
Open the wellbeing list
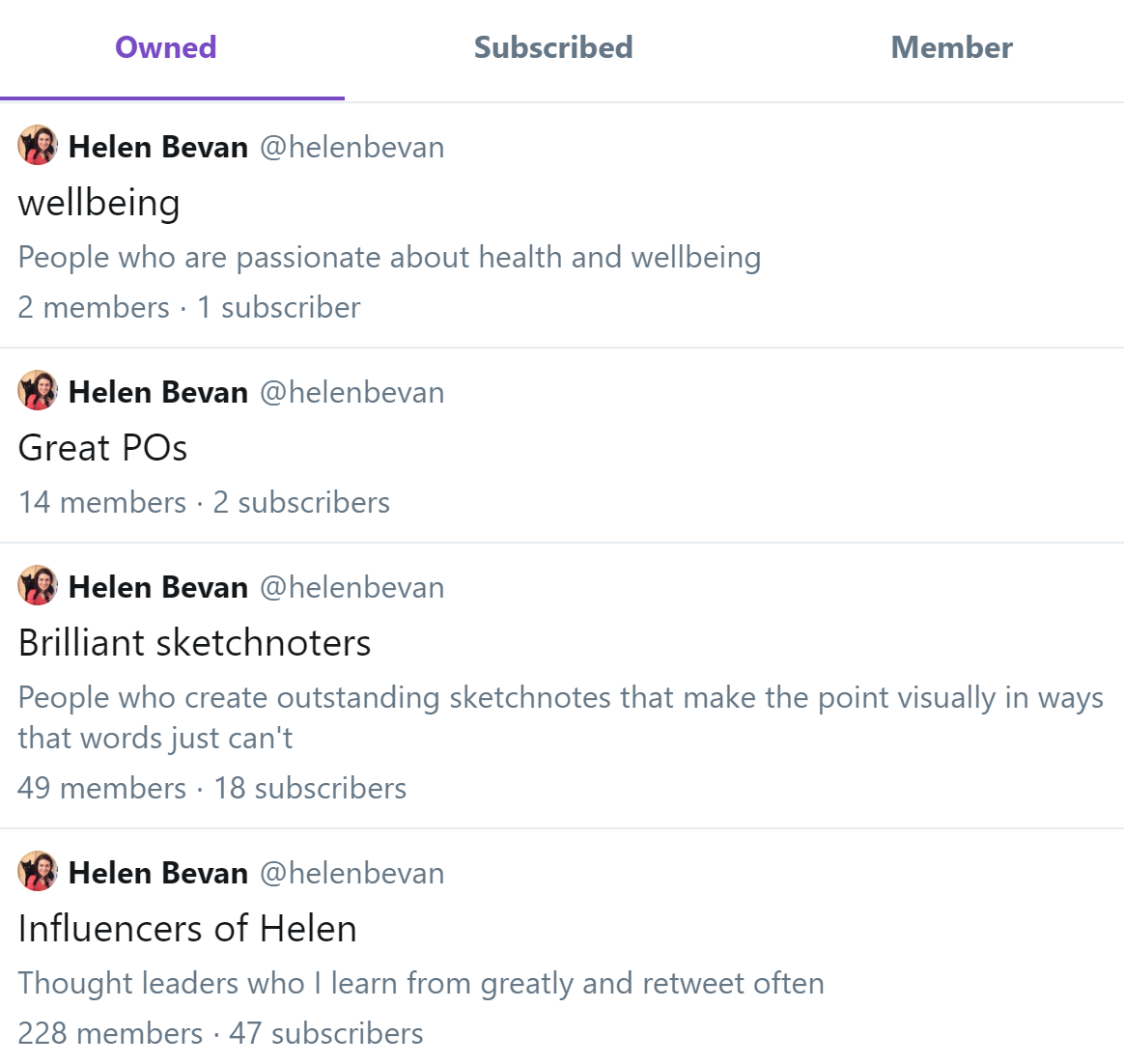coord(98,203)
